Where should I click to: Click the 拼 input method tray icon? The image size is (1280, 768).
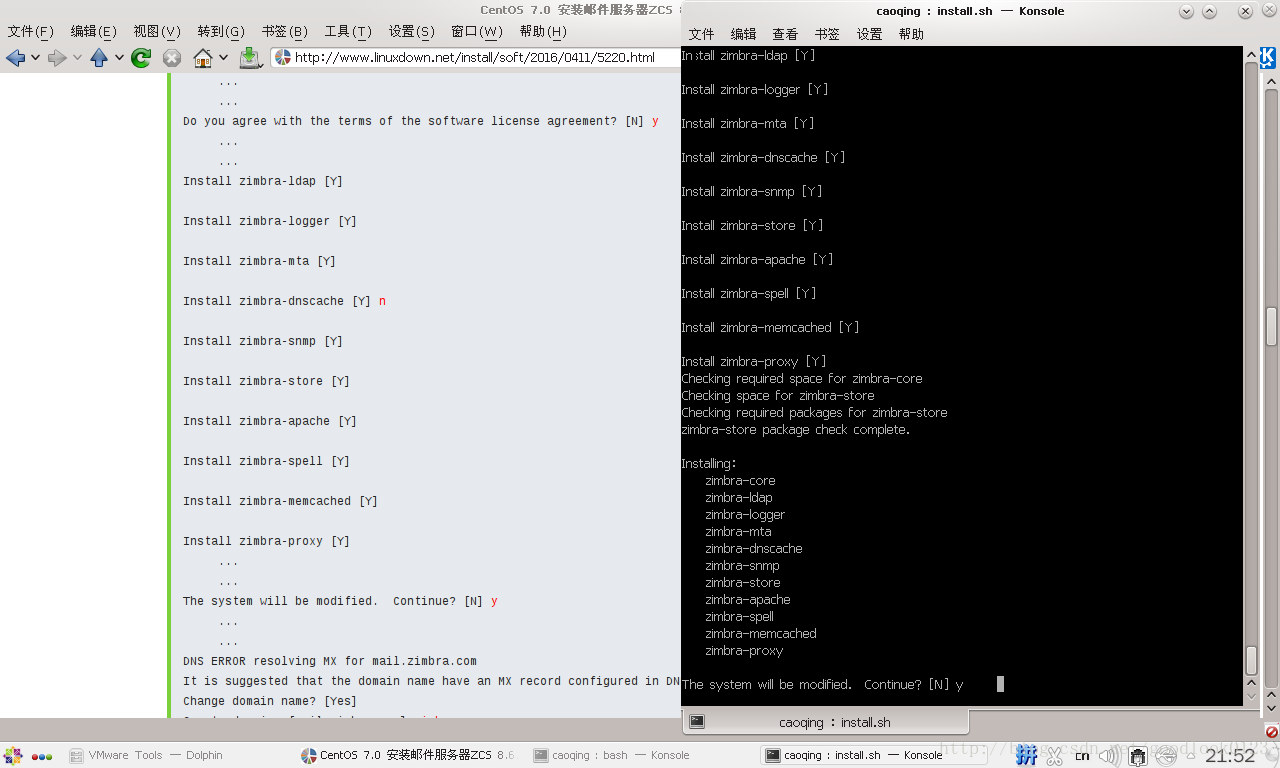point(1026,757)
